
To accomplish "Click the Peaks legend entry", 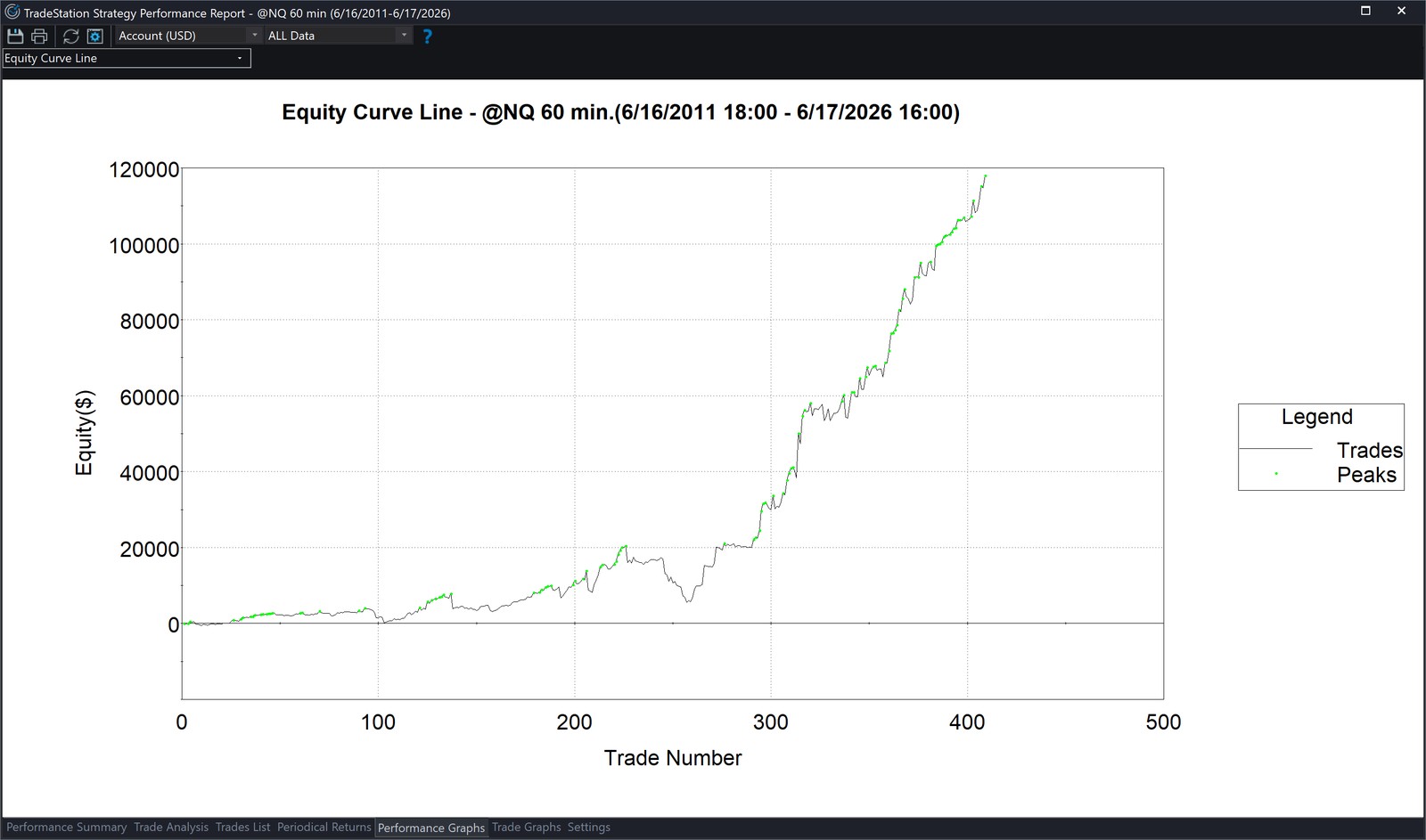I will [x=1366, y=475].
